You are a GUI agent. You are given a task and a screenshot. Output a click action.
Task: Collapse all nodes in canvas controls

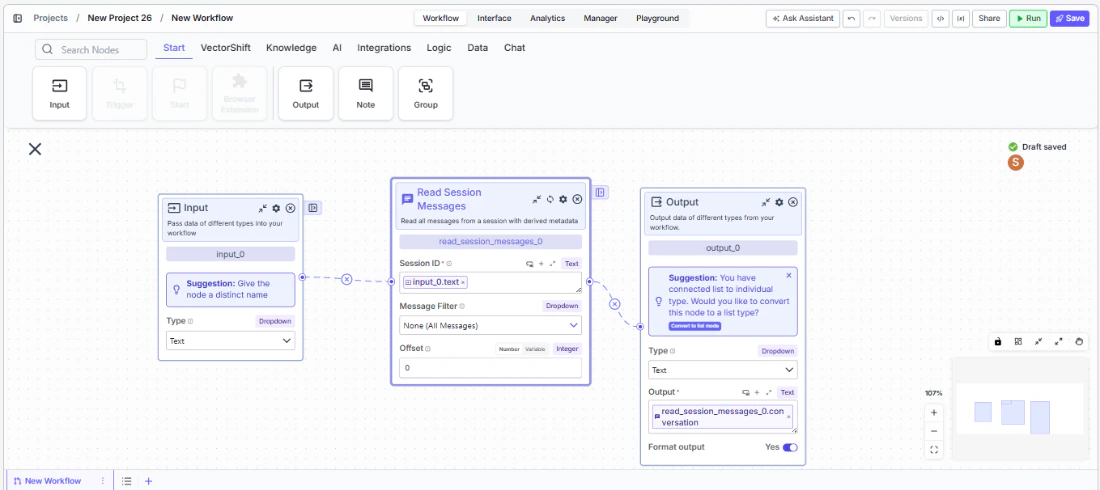(x=1038, y=342)
